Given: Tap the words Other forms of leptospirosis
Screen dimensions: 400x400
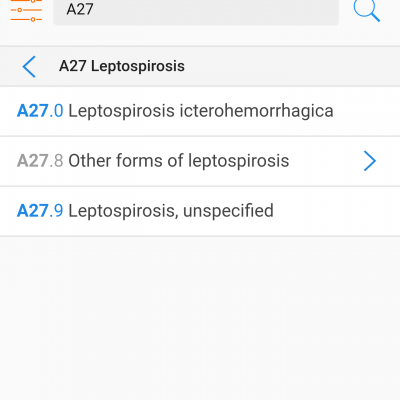Looking at the screenshot, I should [179, 161].
